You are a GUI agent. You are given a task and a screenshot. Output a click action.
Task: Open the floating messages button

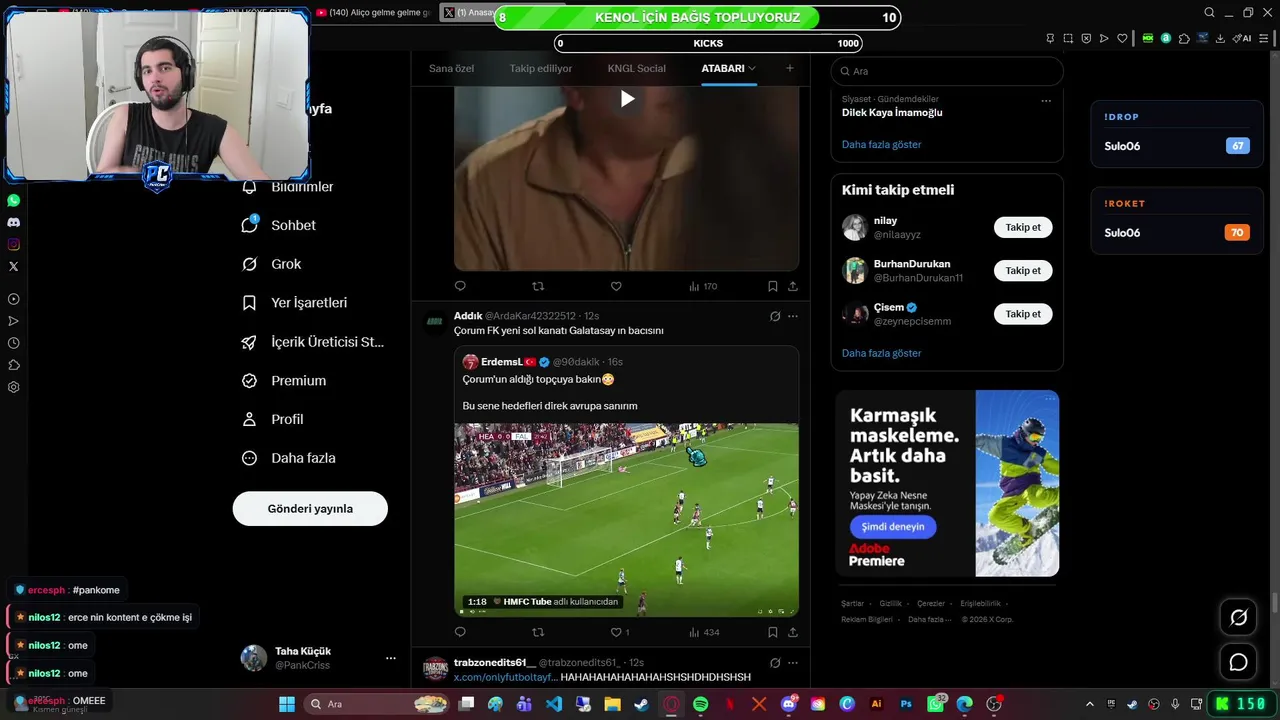(1238, 662)
